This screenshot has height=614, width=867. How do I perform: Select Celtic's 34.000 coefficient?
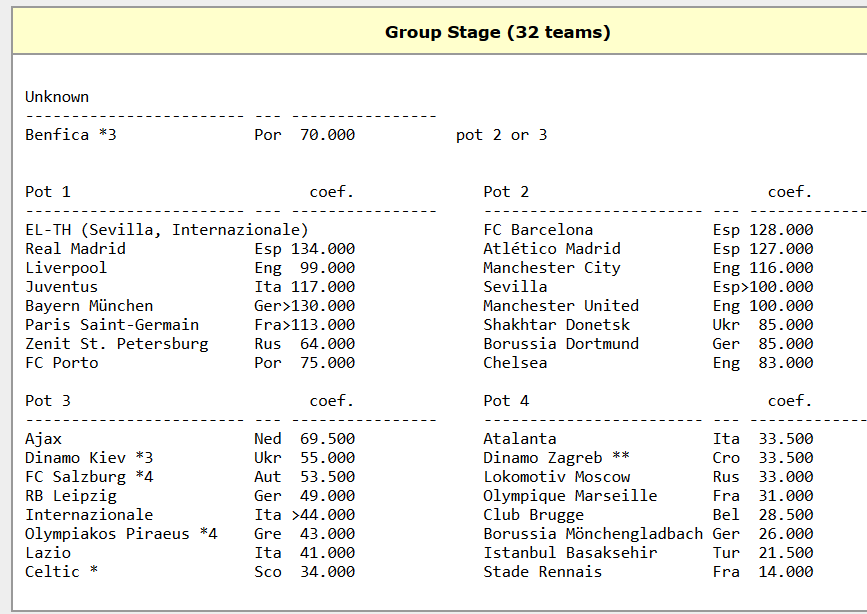click(x=327, y=571)
